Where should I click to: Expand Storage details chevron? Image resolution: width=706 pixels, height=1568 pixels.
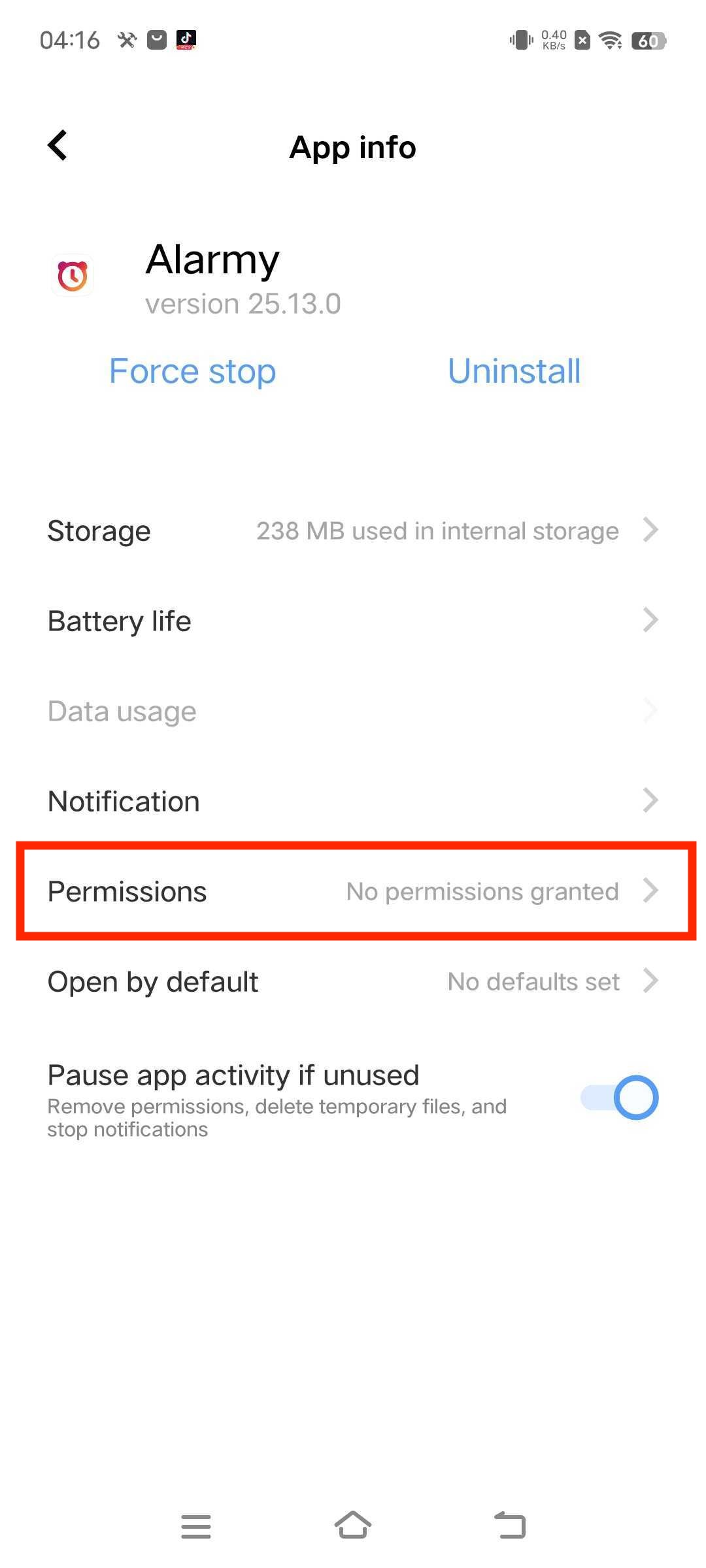pos(650,530)
